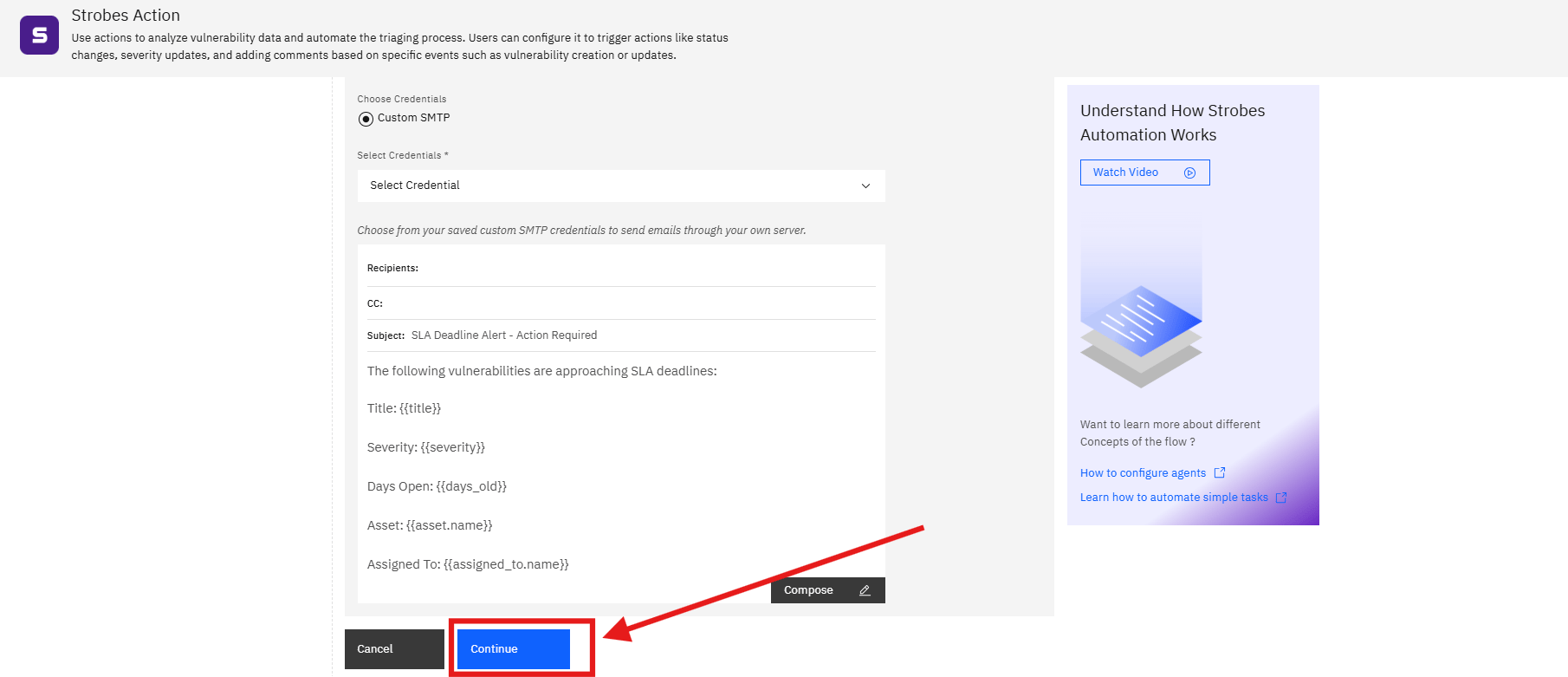Click the text "Days Open: {{days_old}}"
This screenshot has height=677, width=1568.
[437, 486]
